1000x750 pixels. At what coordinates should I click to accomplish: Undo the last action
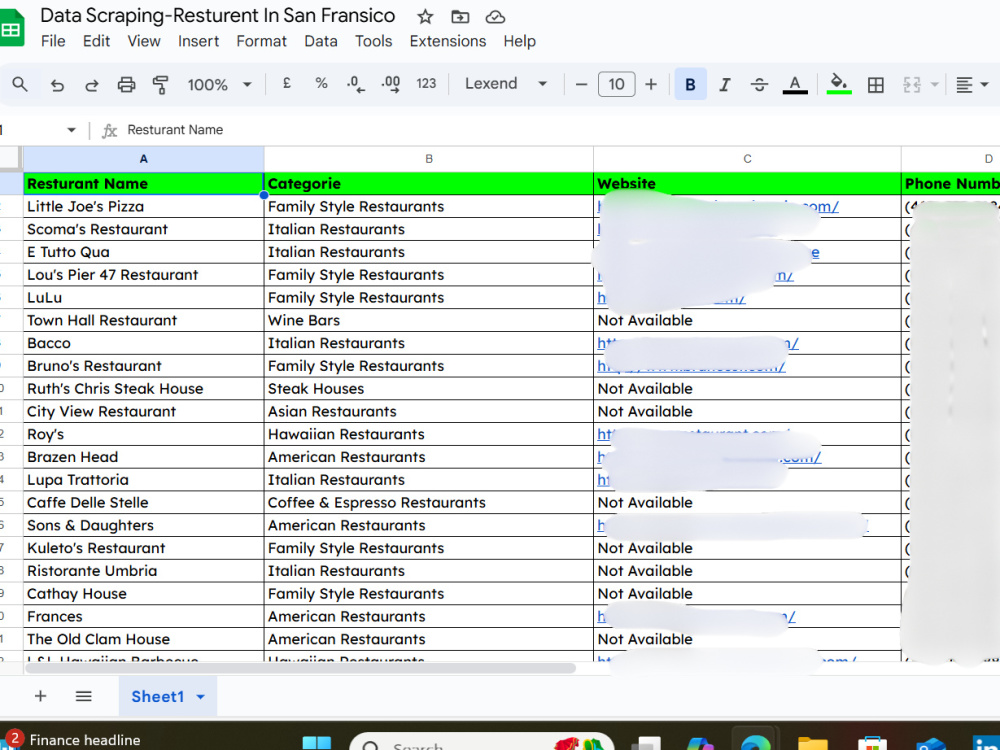click(57, 85)
